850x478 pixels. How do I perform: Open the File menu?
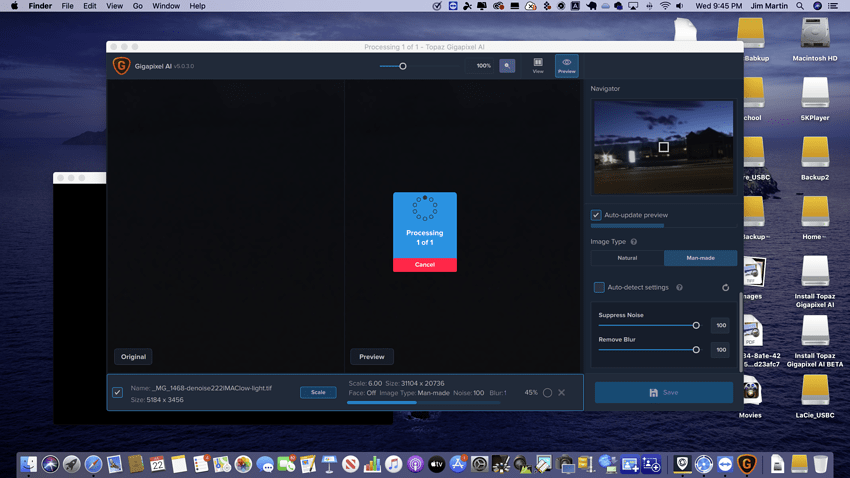tap(67, 6)
